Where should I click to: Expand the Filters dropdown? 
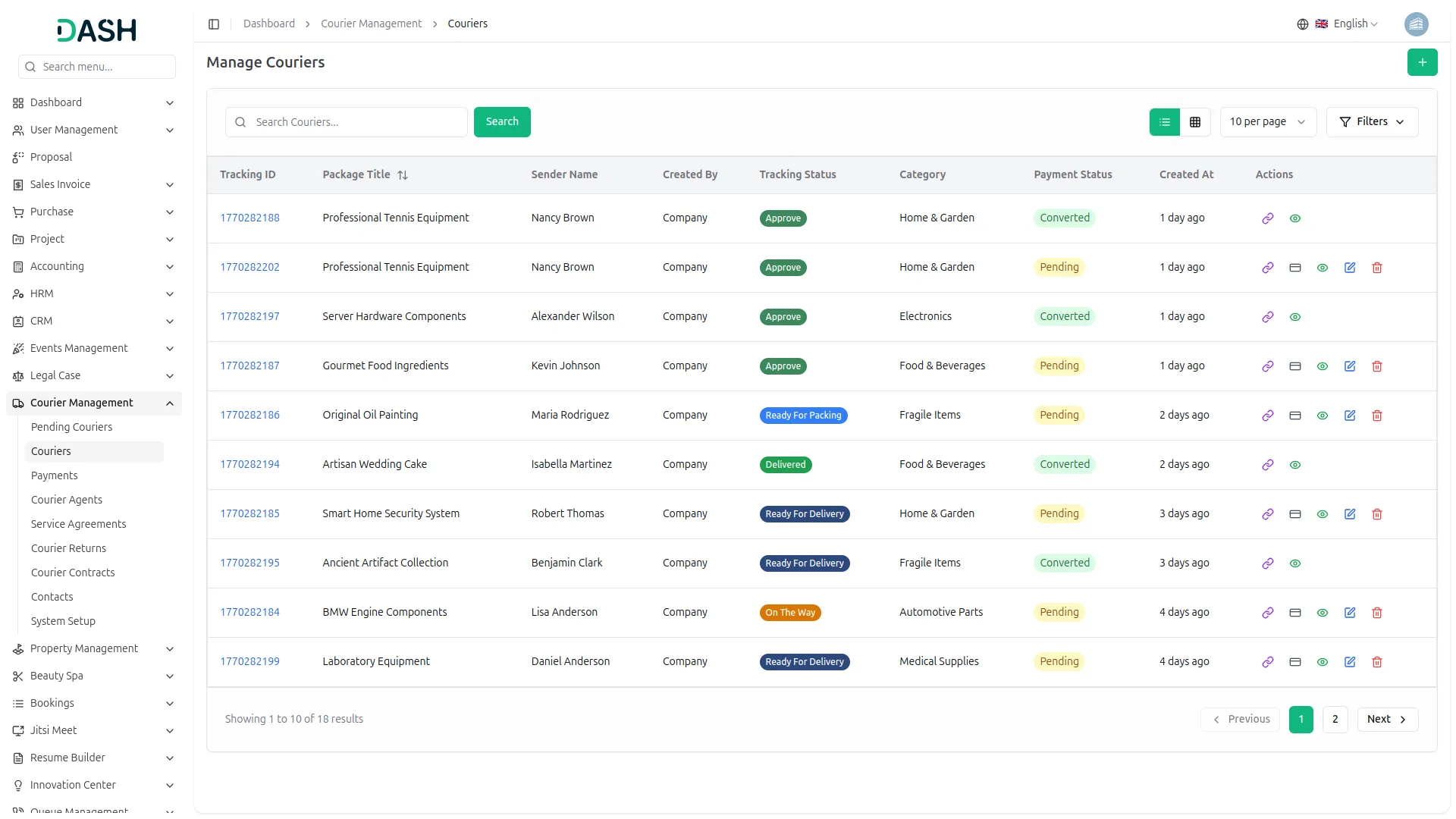click(1371, 122)
